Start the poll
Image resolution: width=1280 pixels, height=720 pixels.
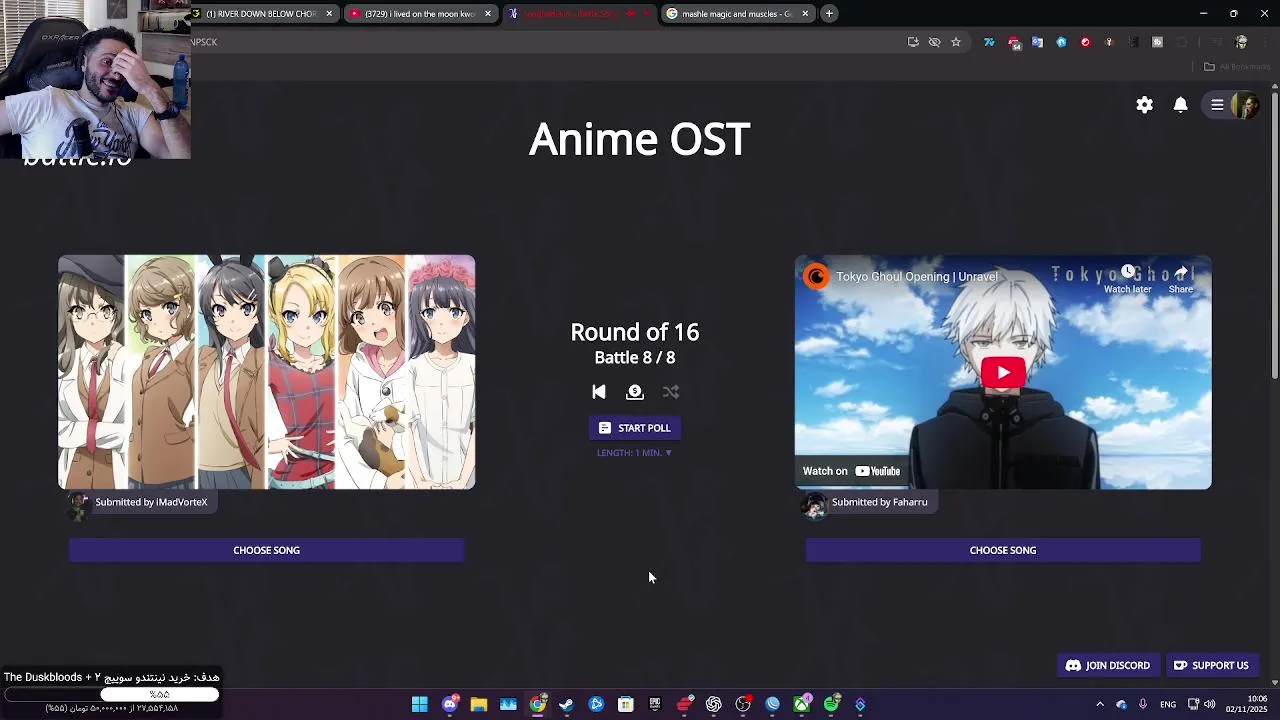pos(634,428)
